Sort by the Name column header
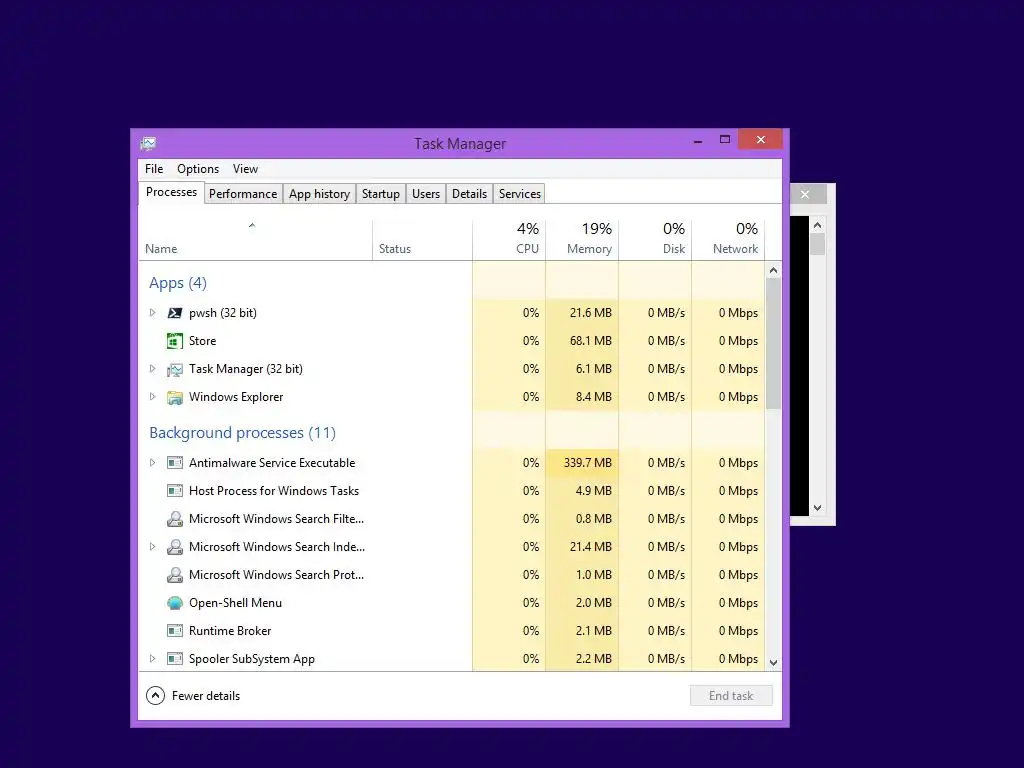 [x=255, y=240]
